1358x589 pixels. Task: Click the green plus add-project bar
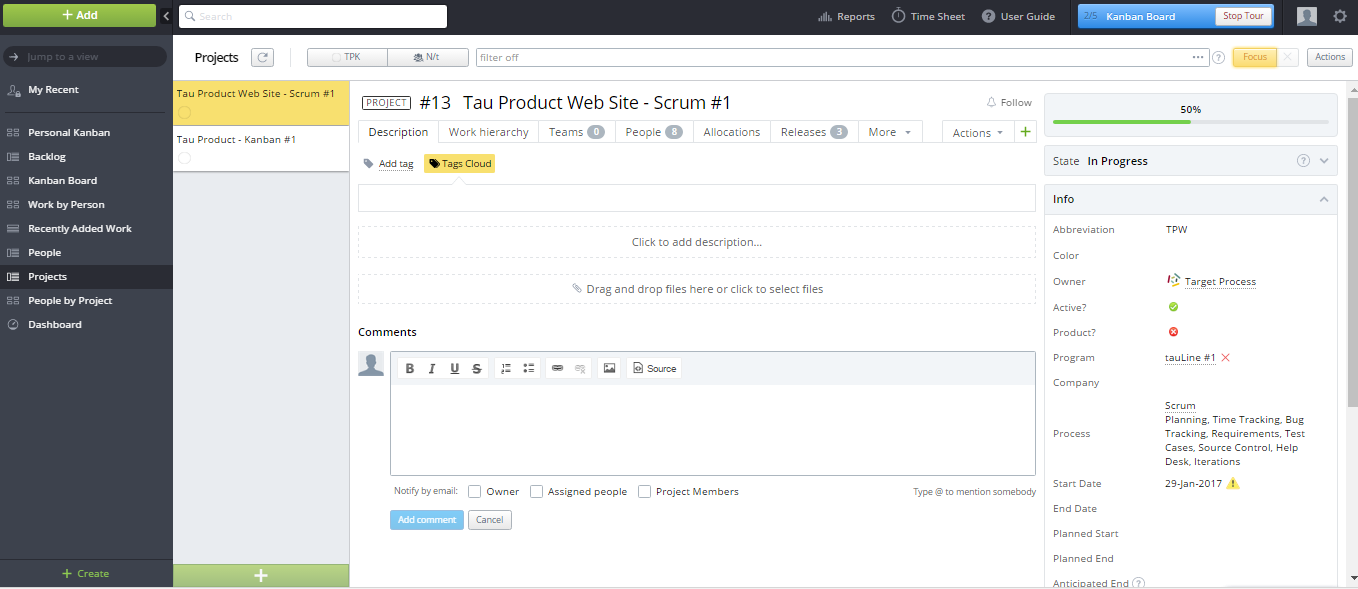[261, 575]
